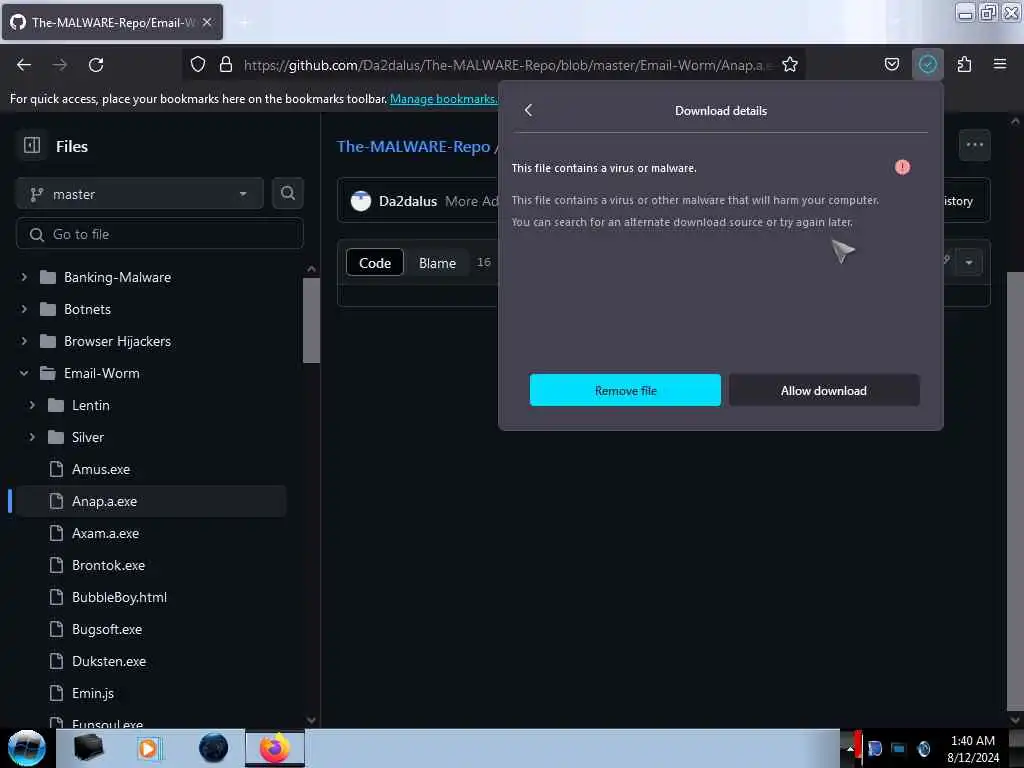
Task: Click the file tree search icon
Action: (287, 193)
